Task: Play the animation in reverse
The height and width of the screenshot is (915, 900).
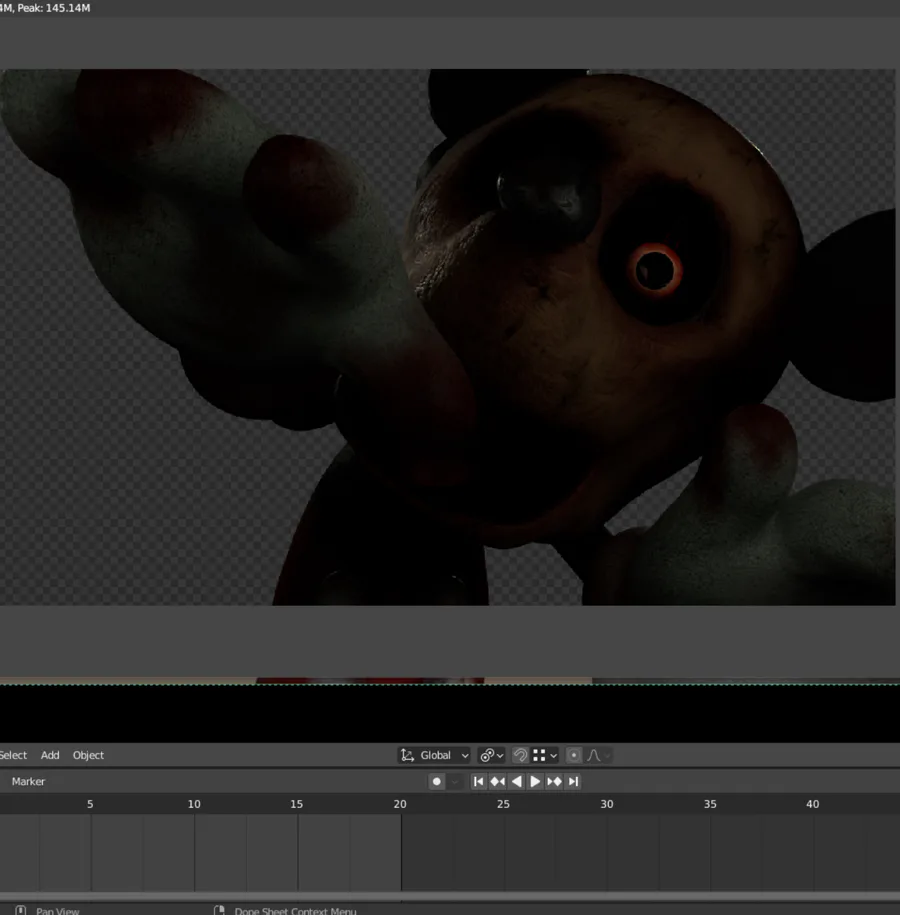Action: point(516,781)
